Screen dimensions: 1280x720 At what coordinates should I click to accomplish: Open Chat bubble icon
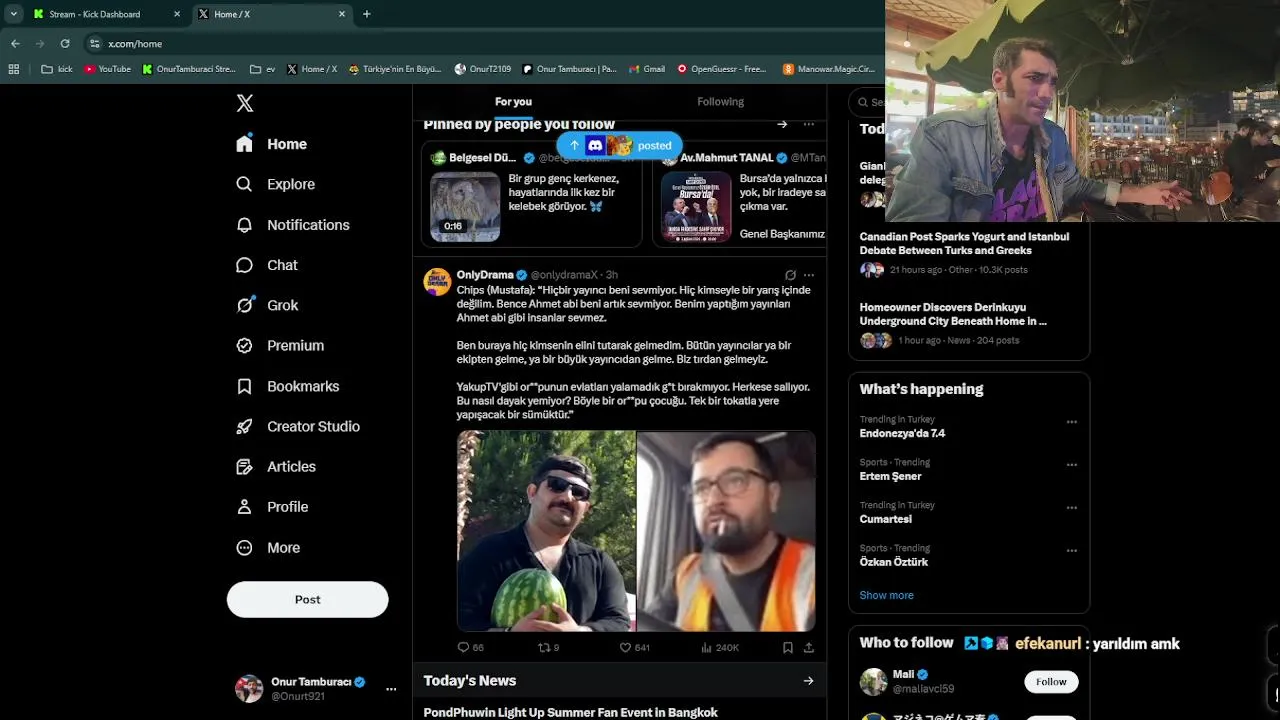click(x=245, y=265)
